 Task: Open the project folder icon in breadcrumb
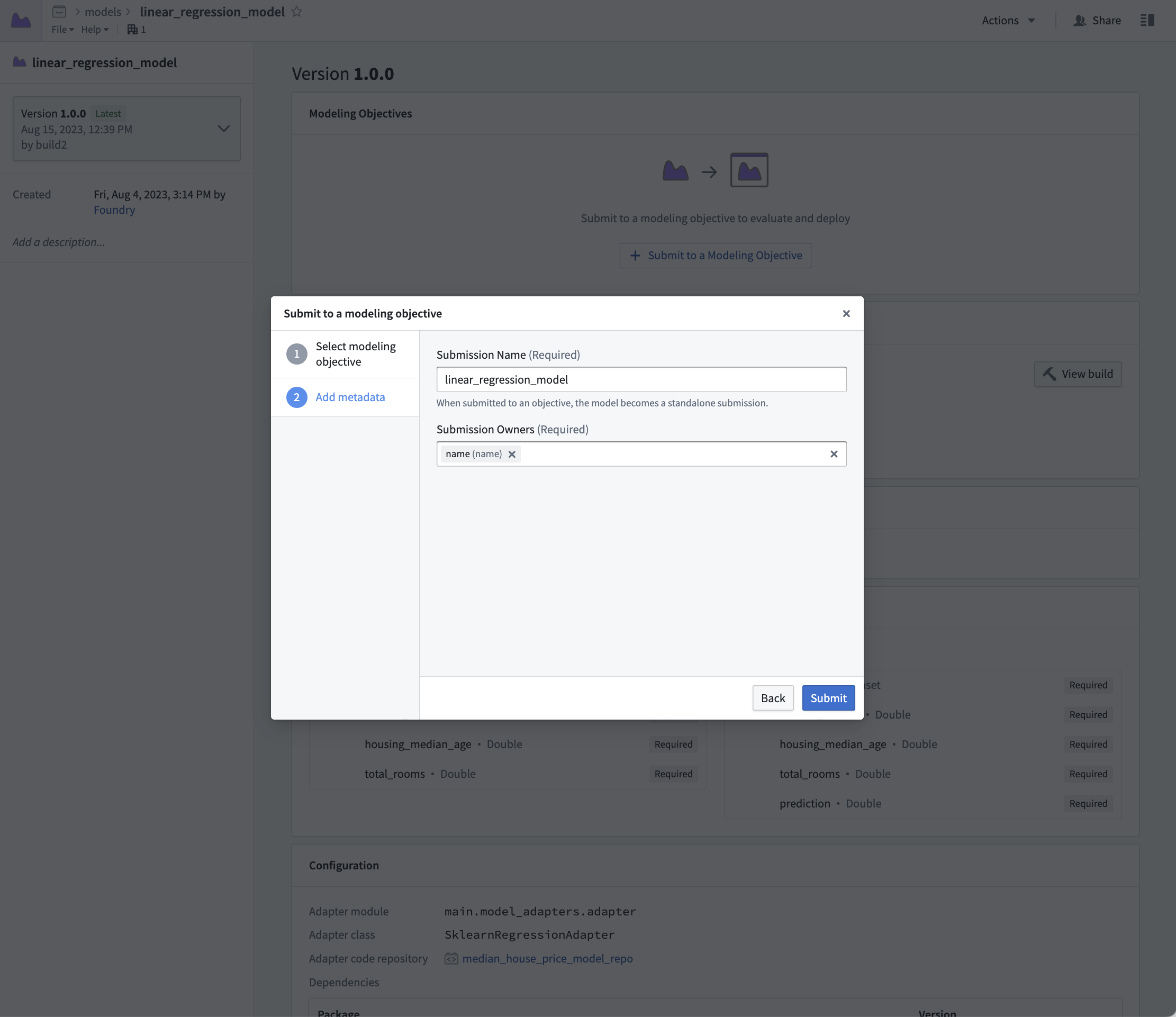pyautogui.click(x=59, y=11)
